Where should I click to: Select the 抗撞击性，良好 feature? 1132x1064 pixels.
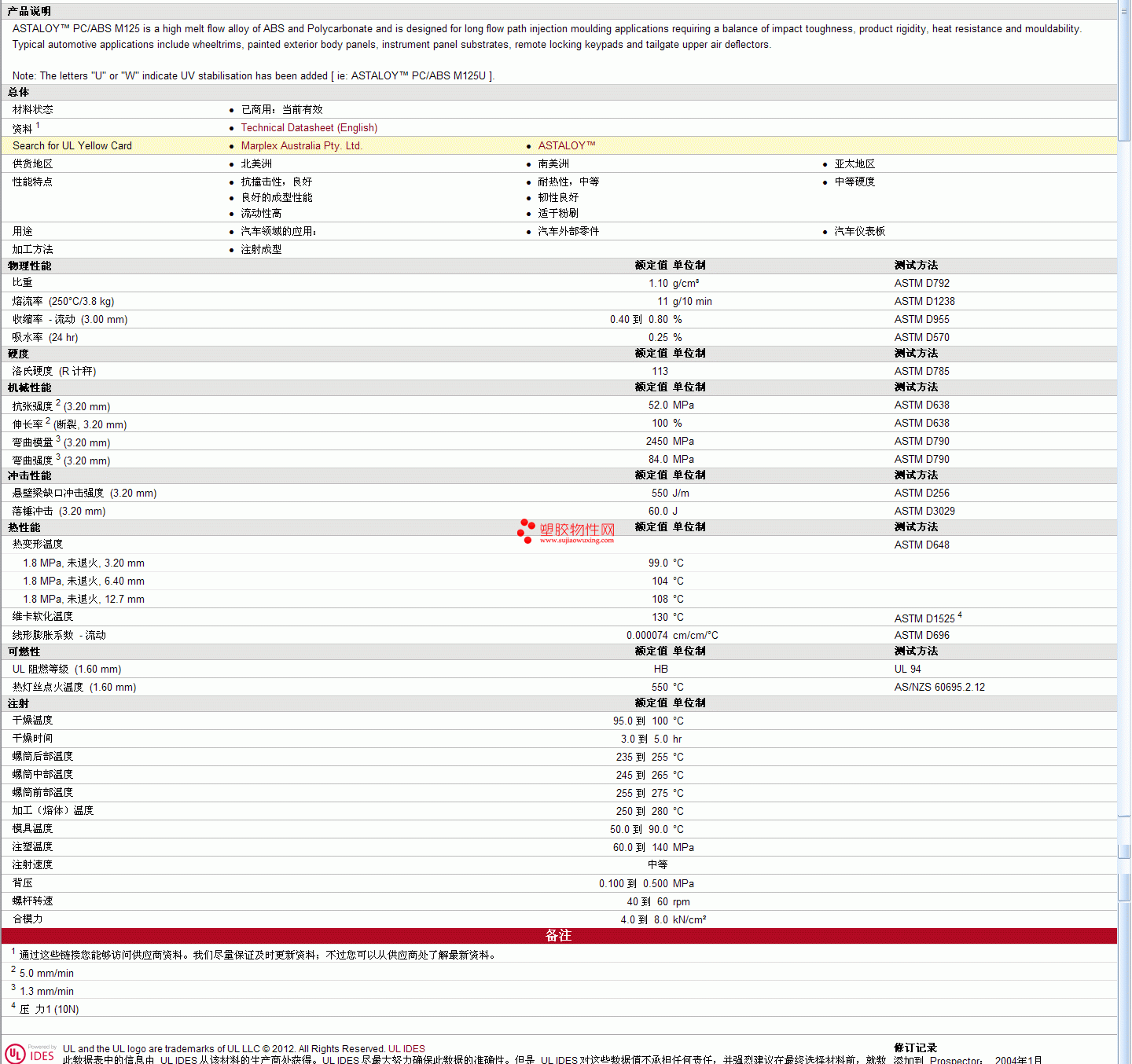click(276, 182)
